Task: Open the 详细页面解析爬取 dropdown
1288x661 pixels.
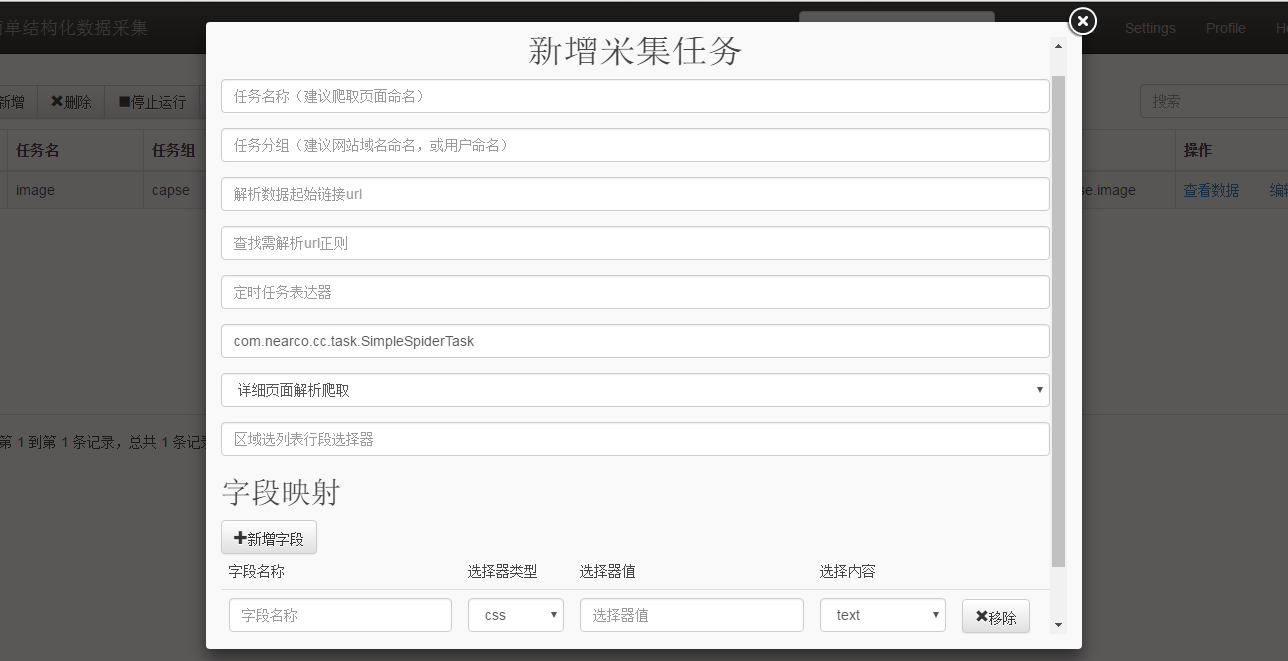Action: click(635, 390)
